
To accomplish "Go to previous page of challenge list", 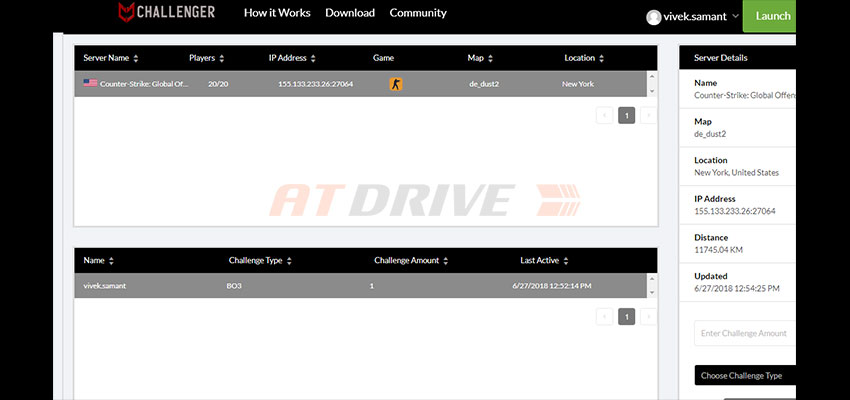I will click(x=604, y=317).
